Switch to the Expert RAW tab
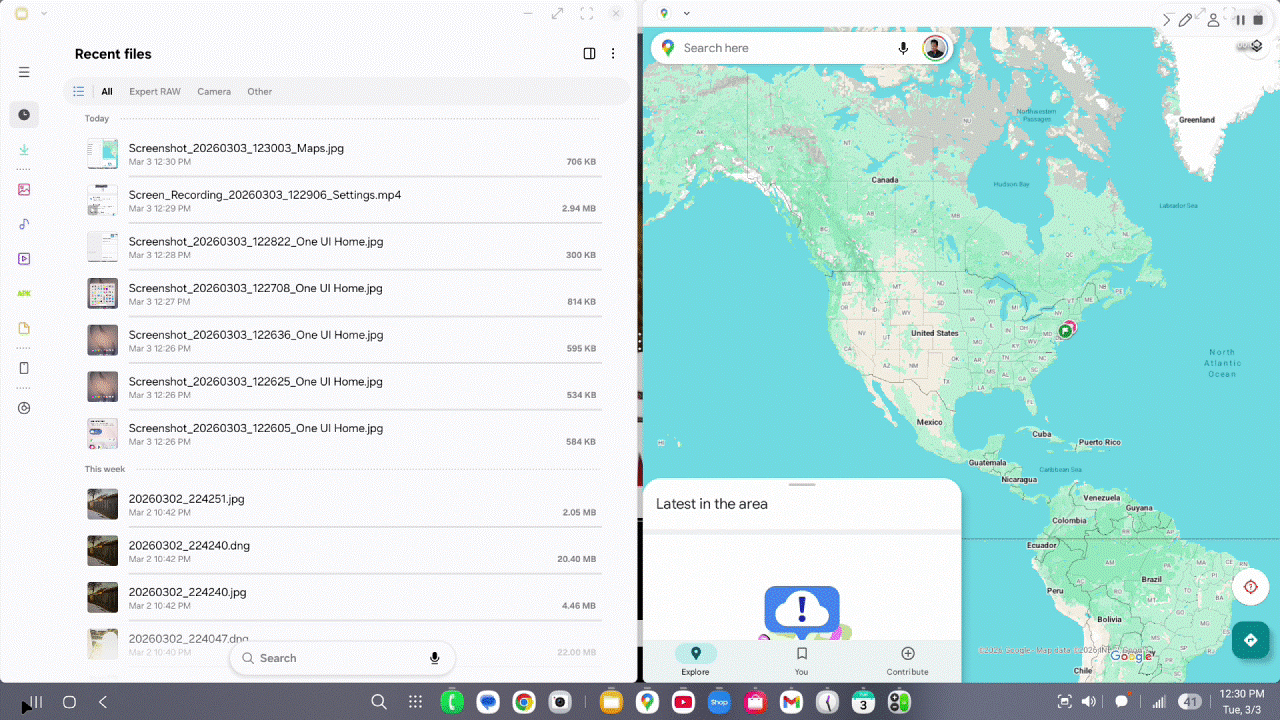This screenshot has height=720, width=1280. tap(154, 91)
